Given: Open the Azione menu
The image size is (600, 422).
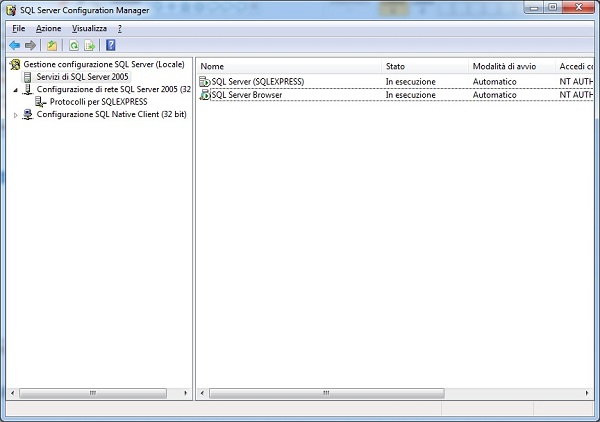Looking at the screenshot, I should [x=49, y=28].
